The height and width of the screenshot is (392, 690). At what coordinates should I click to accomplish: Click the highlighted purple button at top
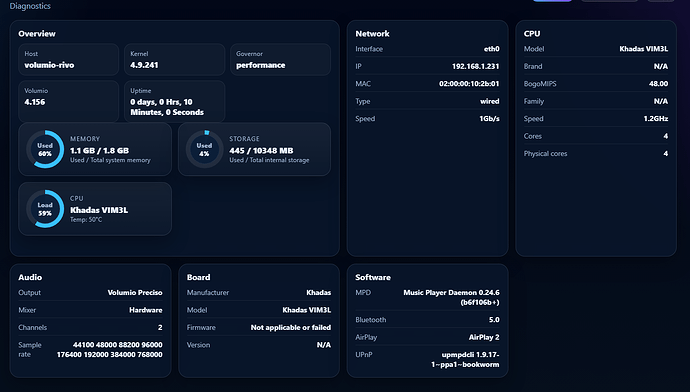[x=552, y=1]
